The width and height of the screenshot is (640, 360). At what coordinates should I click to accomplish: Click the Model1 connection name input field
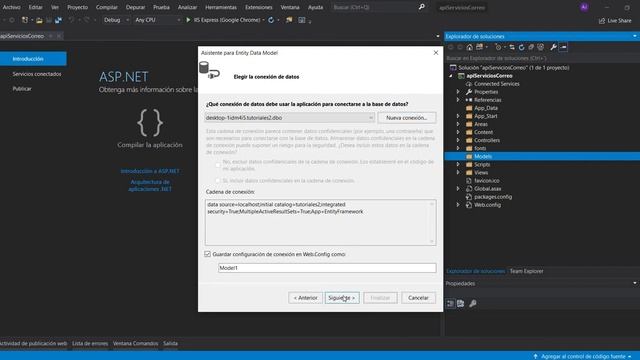pos(327,268)
